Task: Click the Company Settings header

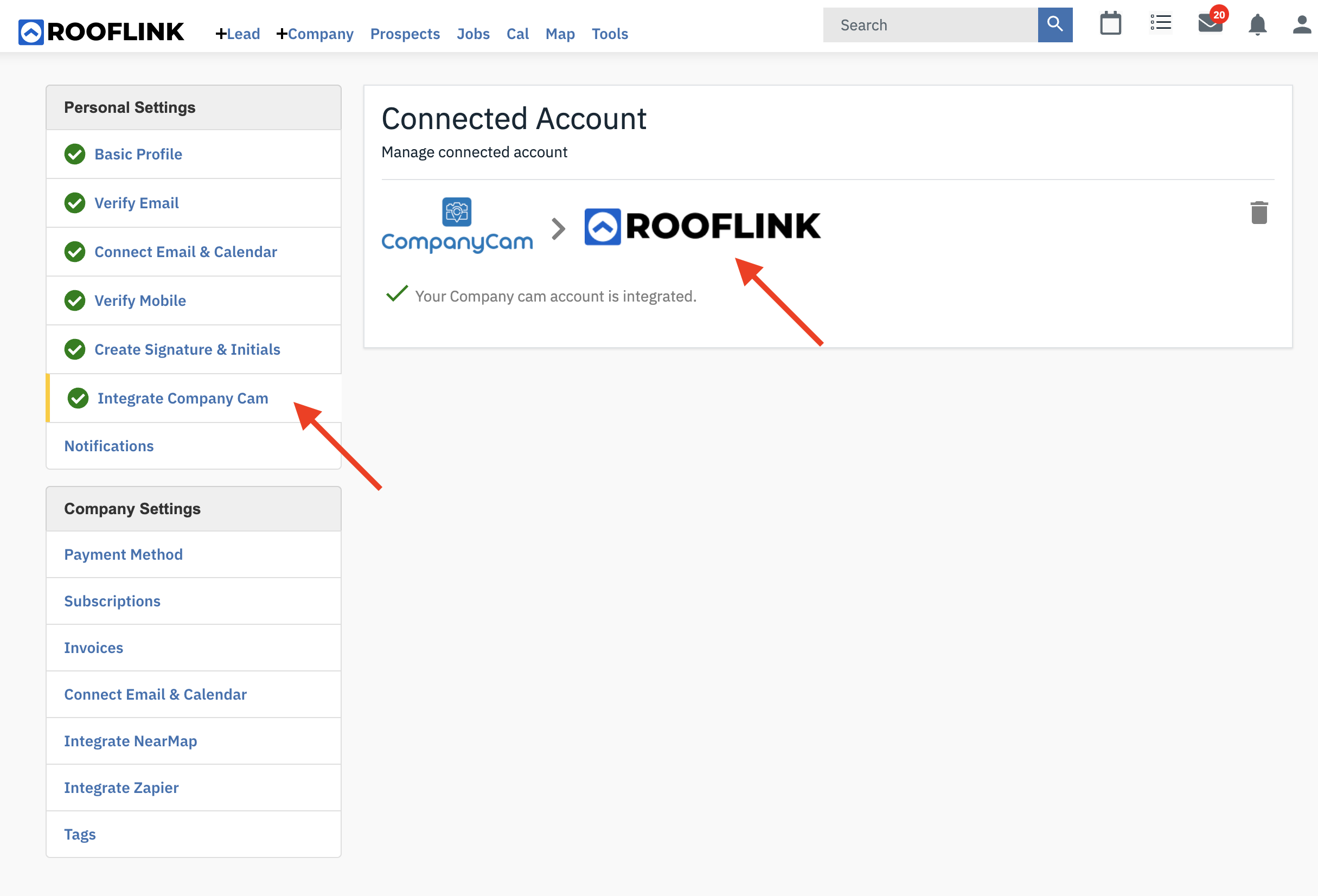Action: click(x=194, y=509)
